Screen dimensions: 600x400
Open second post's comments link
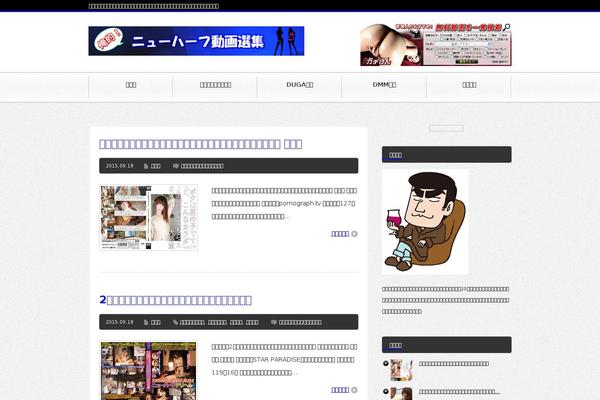300,322
